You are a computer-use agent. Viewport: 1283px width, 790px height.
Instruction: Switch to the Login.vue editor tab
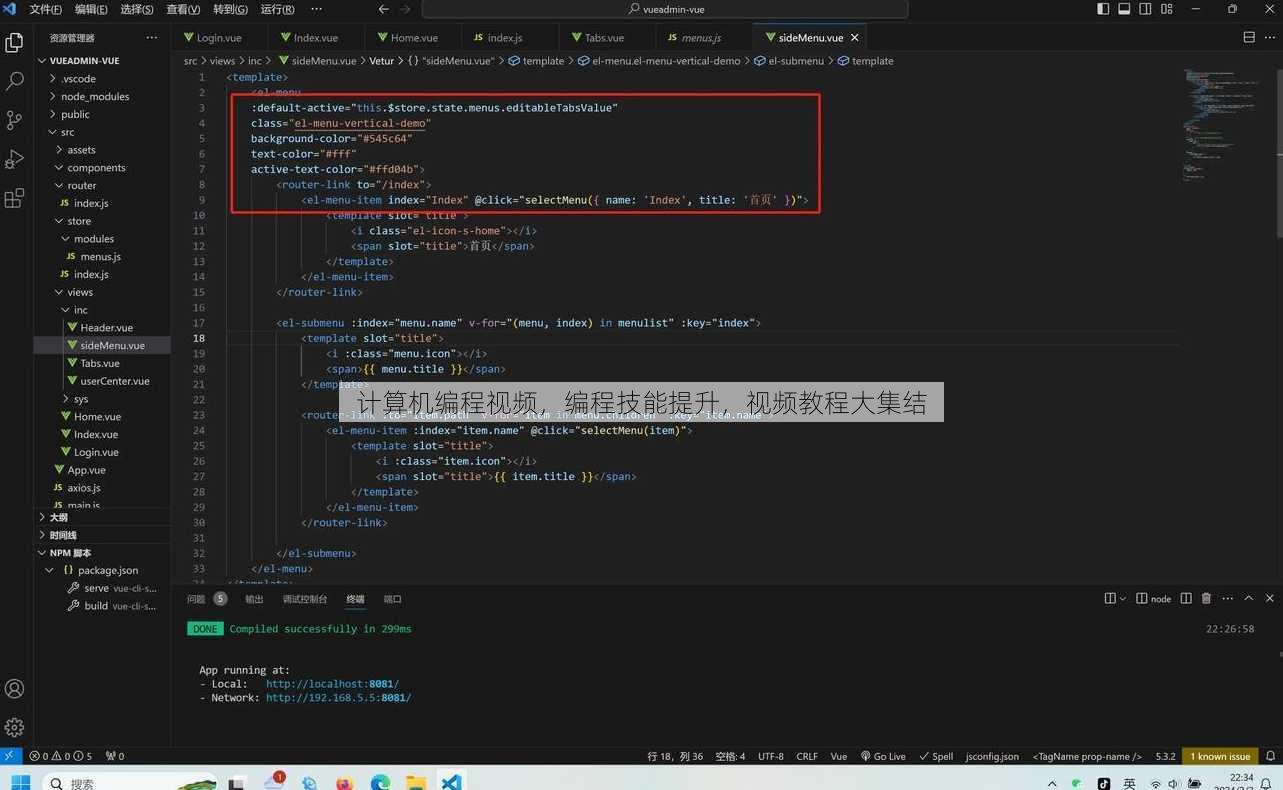click(219, 38)
